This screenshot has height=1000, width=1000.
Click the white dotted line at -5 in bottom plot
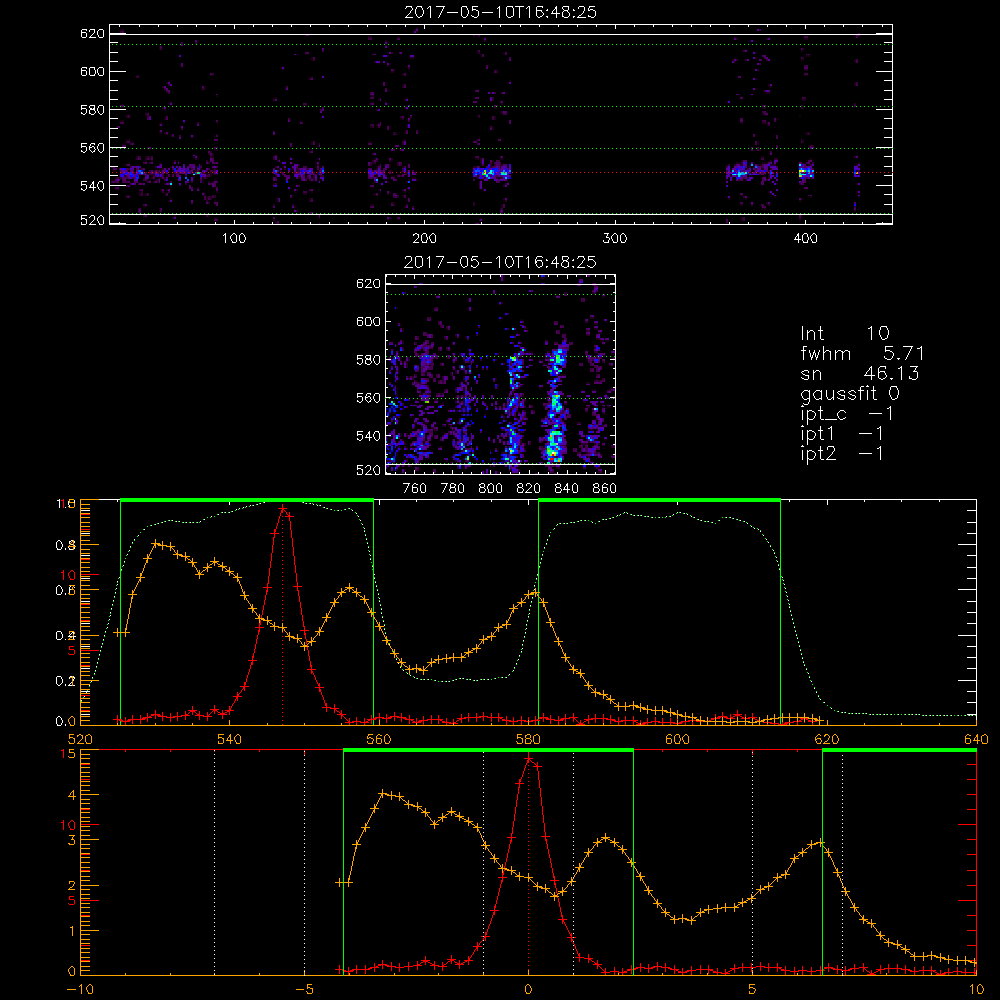(304, 862)
